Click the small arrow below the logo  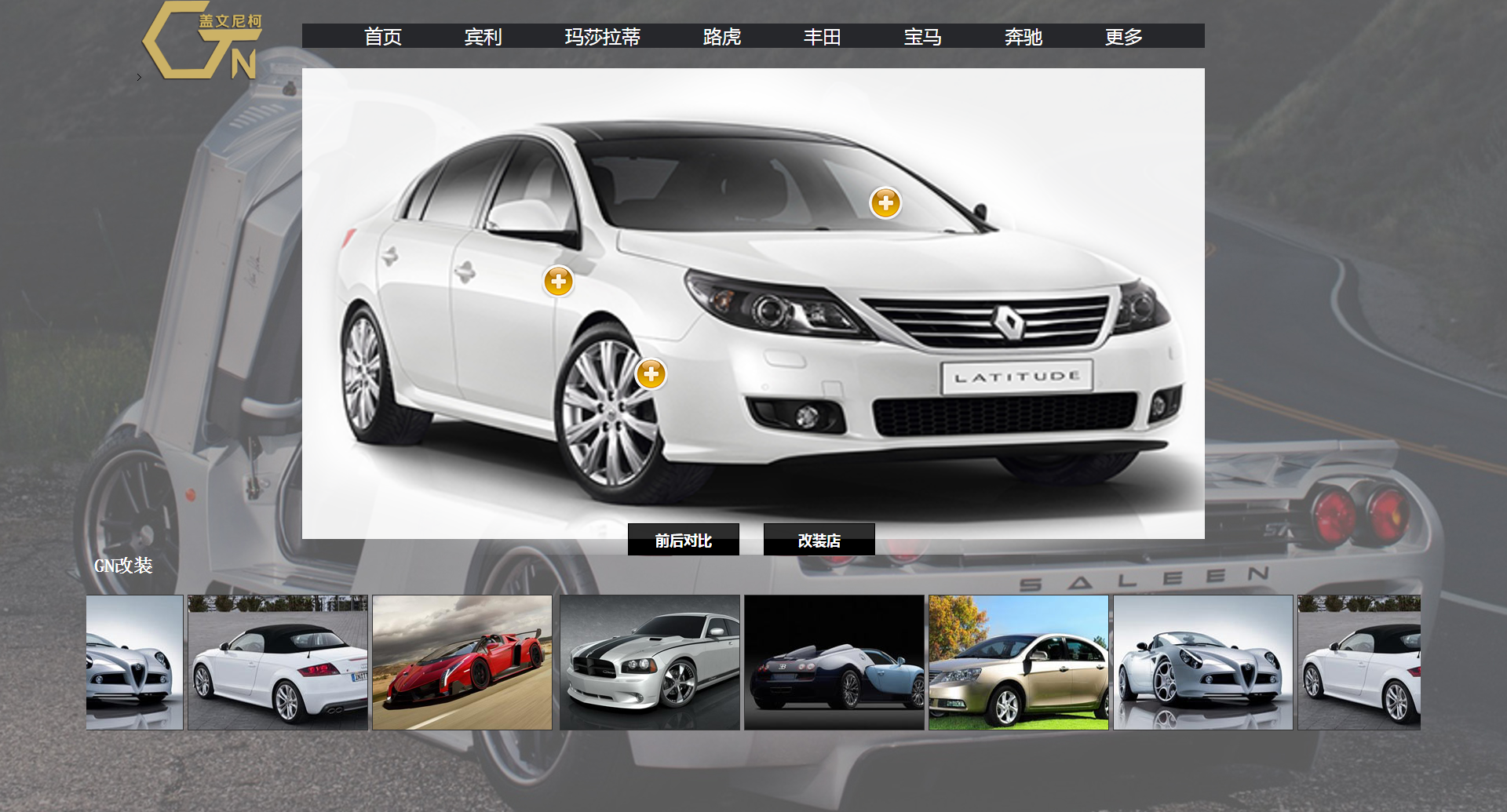point(139,77)
